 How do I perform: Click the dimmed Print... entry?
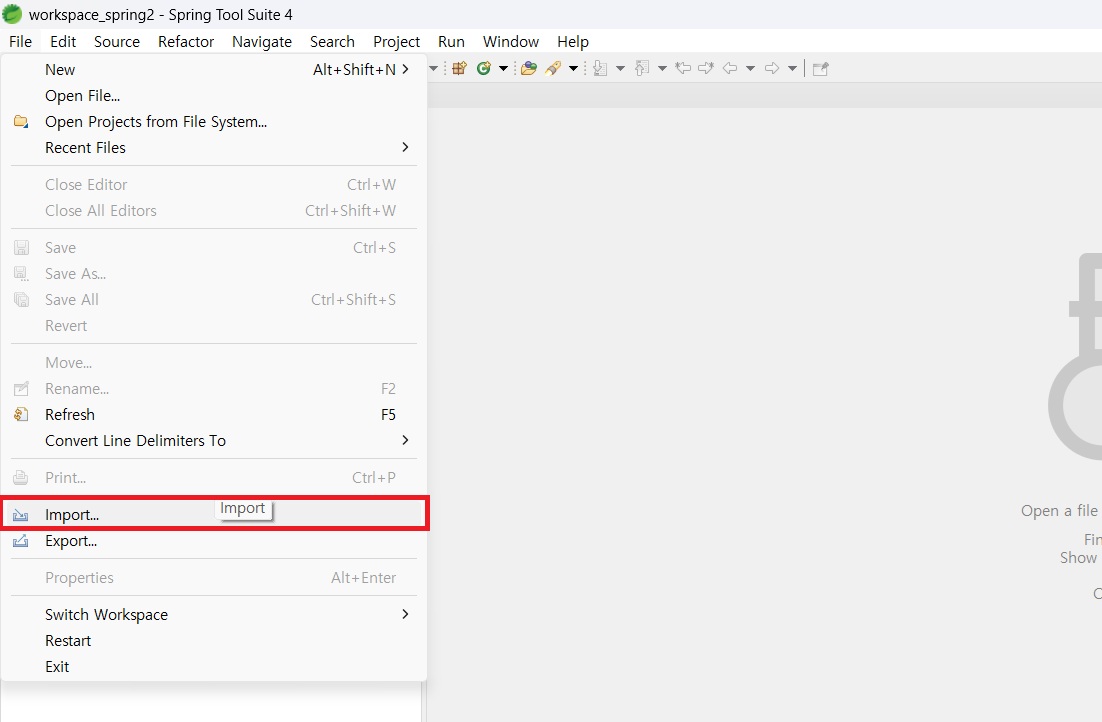(214, 478)
